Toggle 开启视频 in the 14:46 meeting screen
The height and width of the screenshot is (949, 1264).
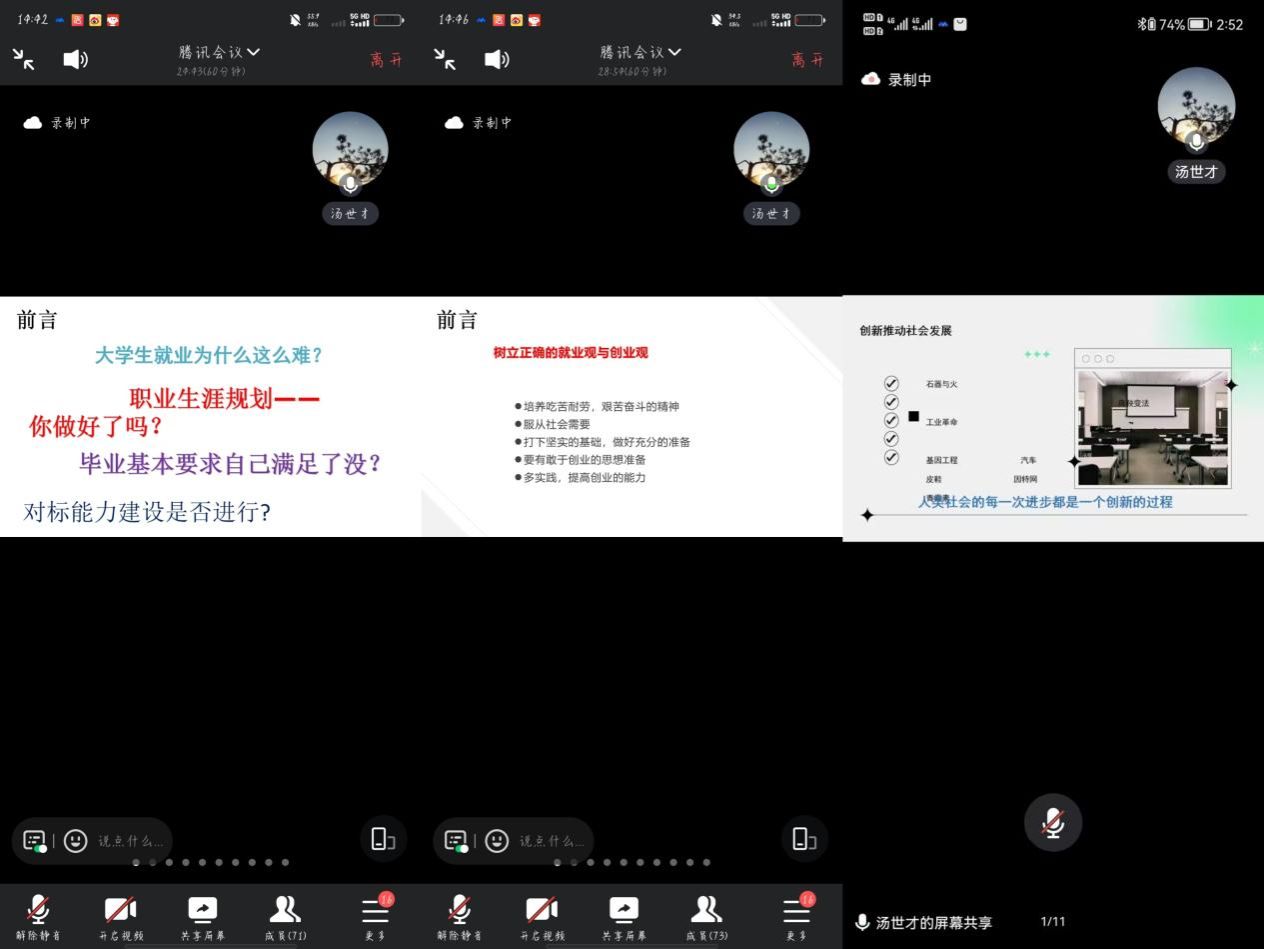click(x=541, y=916)
